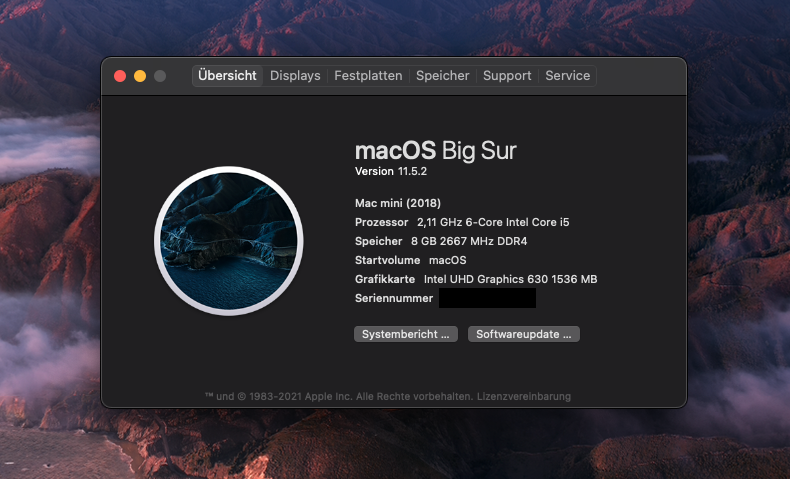Open the Support tab

[507, 76]
